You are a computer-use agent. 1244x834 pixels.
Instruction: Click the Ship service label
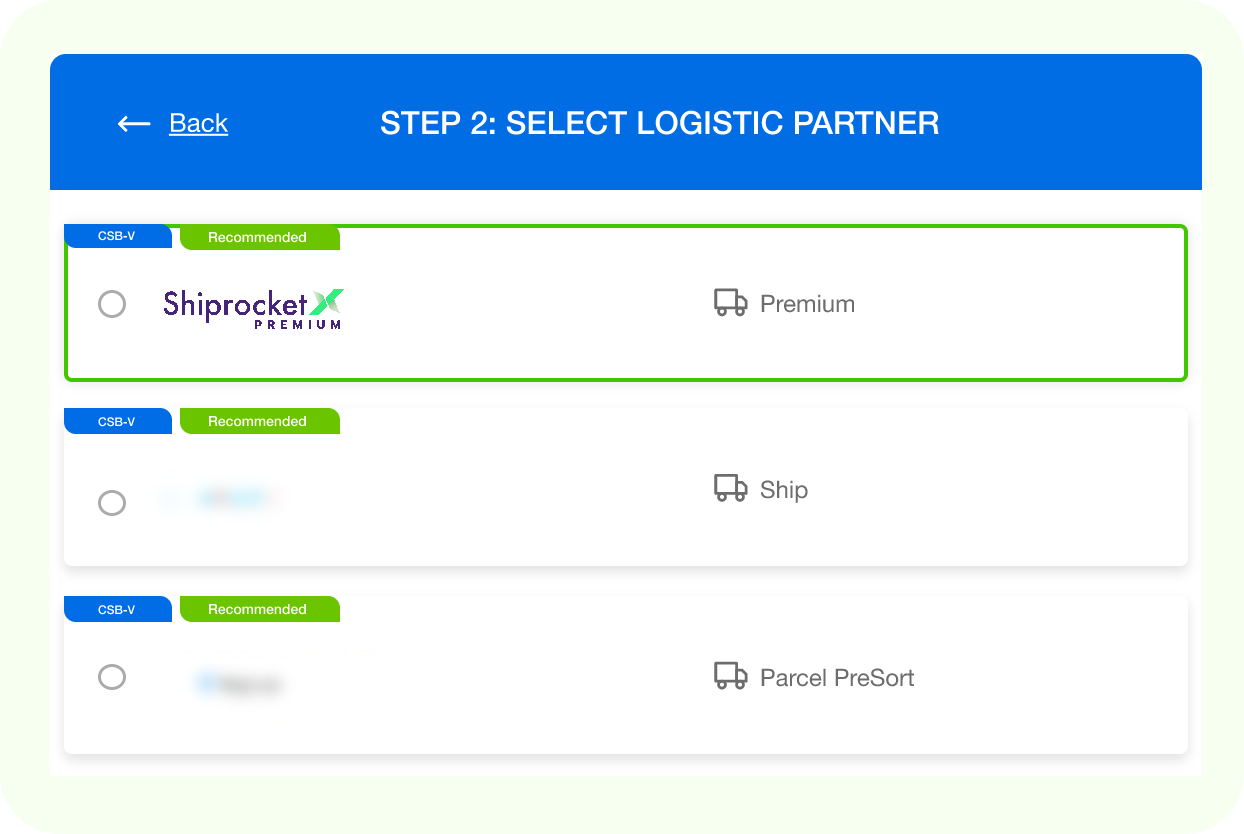tap(784, 490)
